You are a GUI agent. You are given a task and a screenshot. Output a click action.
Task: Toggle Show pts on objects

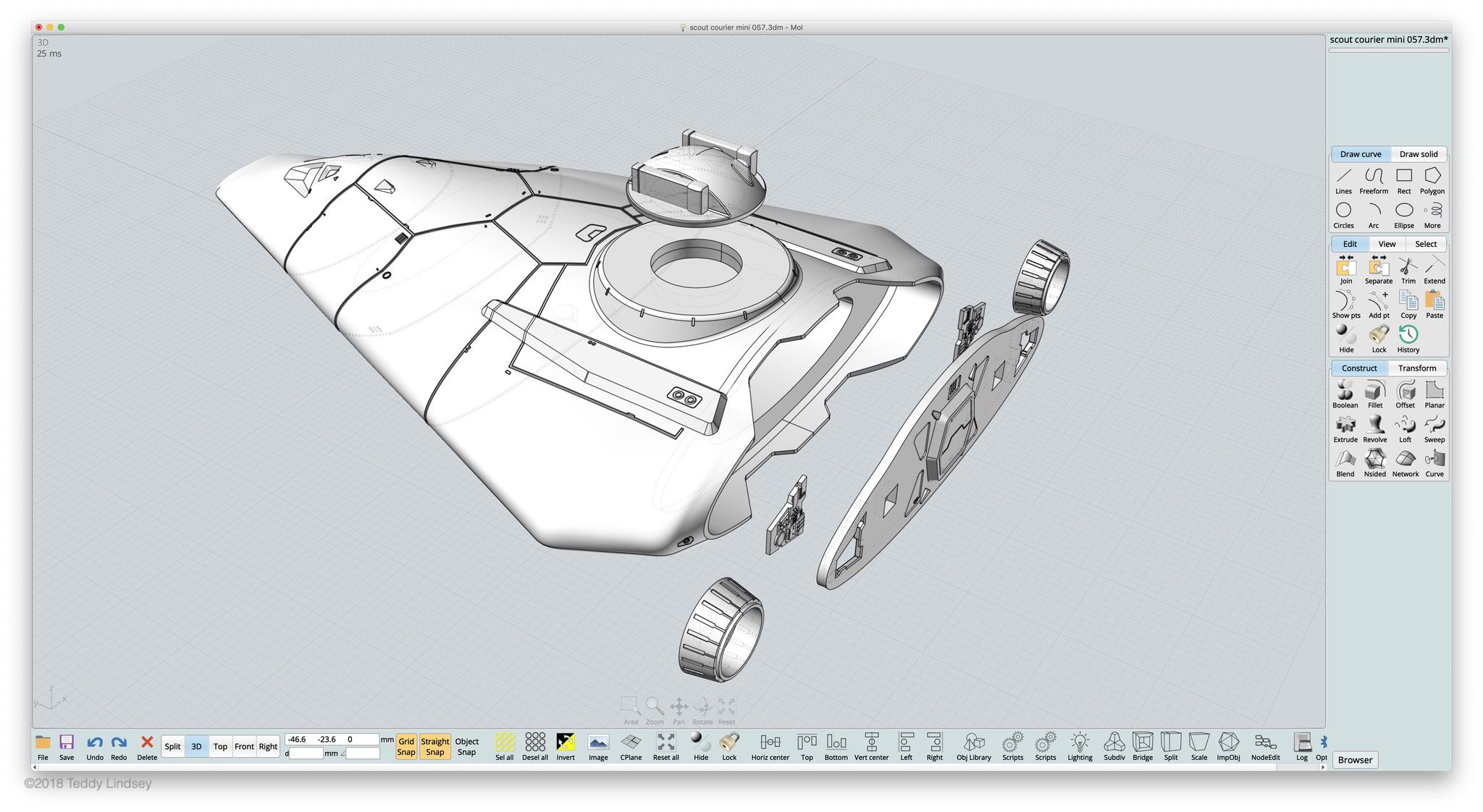point(1346,305)
